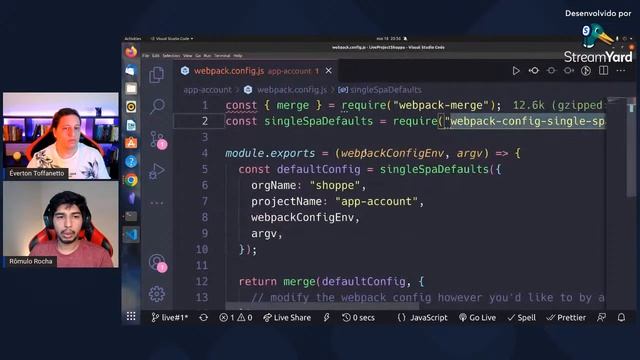Click the horizontal scrollbar below the code
The image size is (640, 360).
(x=322, y=306)
